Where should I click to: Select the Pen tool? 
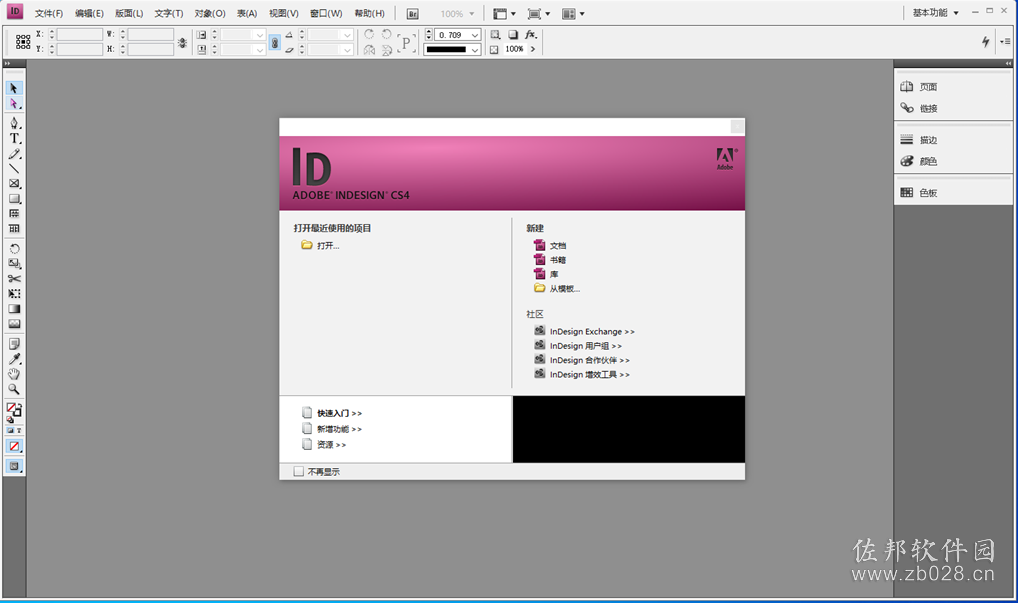point(14,123)
